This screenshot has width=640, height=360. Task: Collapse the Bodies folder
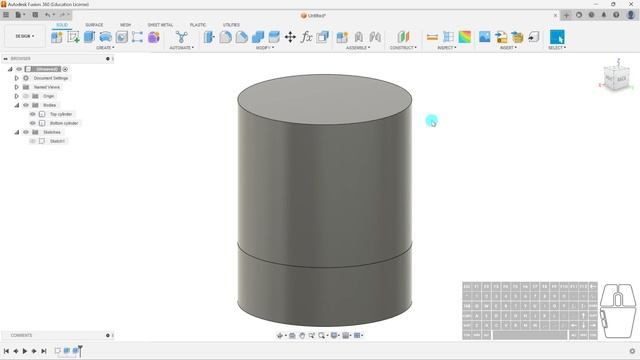pos(17,105)
